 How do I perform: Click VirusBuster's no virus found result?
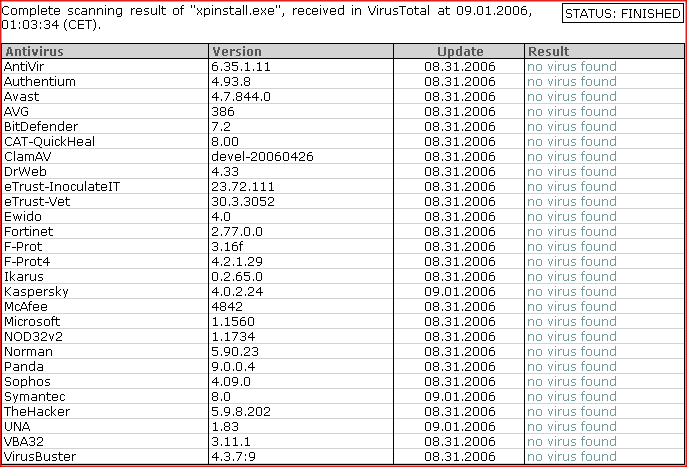pos(572,456)
